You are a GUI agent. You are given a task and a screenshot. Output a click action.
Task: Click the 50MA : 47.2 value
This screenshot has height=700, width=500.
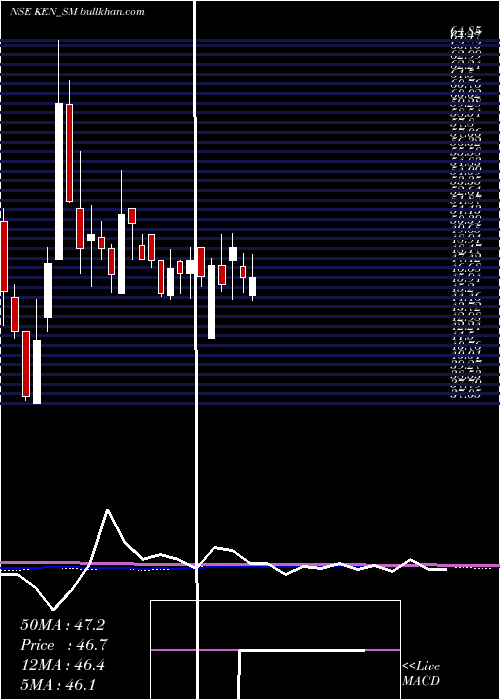point(62,625)
